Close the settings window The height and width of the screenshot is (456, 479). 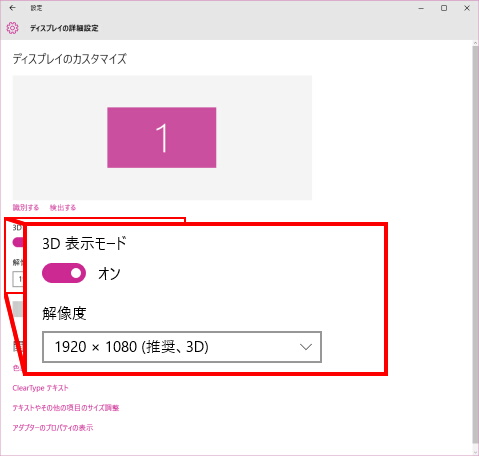click(x=467, y=8)
